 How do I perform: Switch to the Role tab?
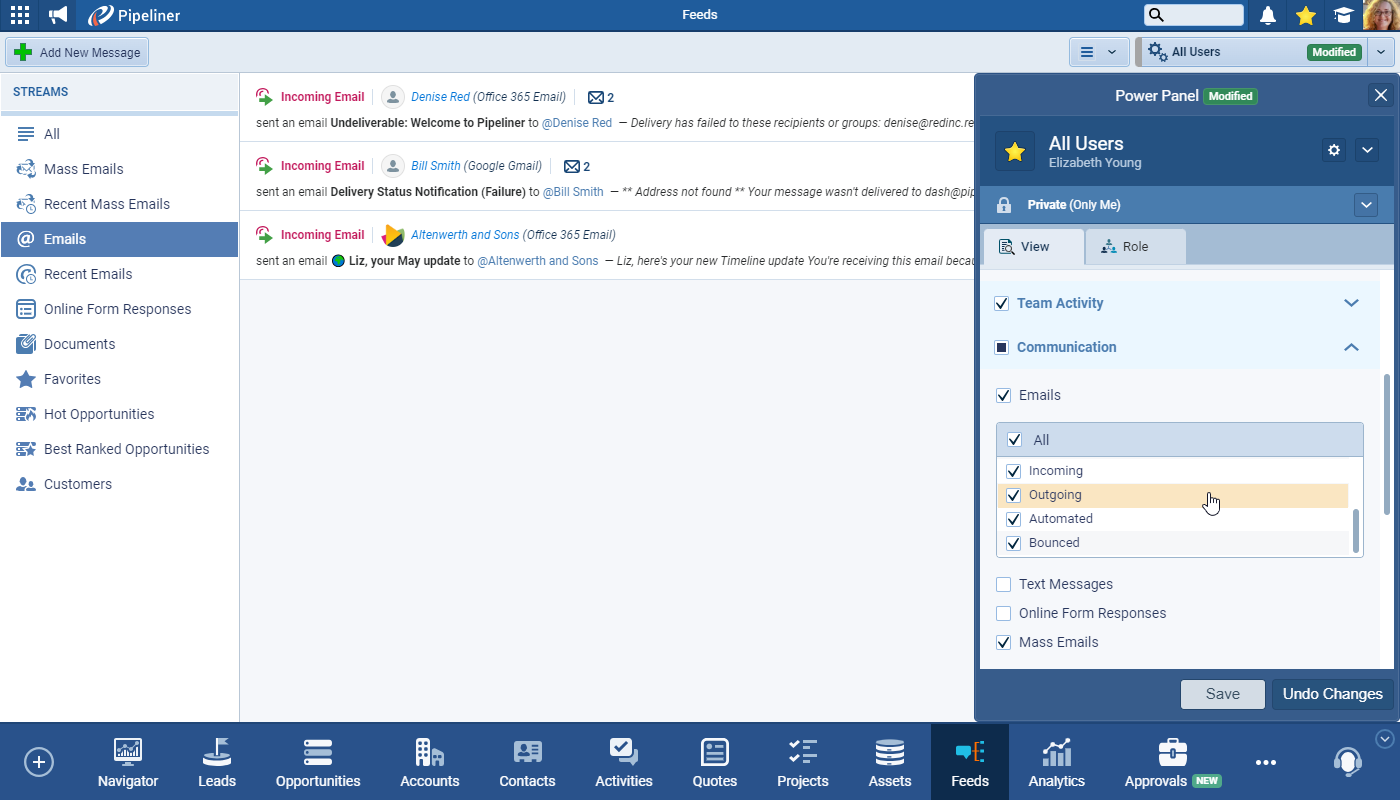tap(1135, 247)
